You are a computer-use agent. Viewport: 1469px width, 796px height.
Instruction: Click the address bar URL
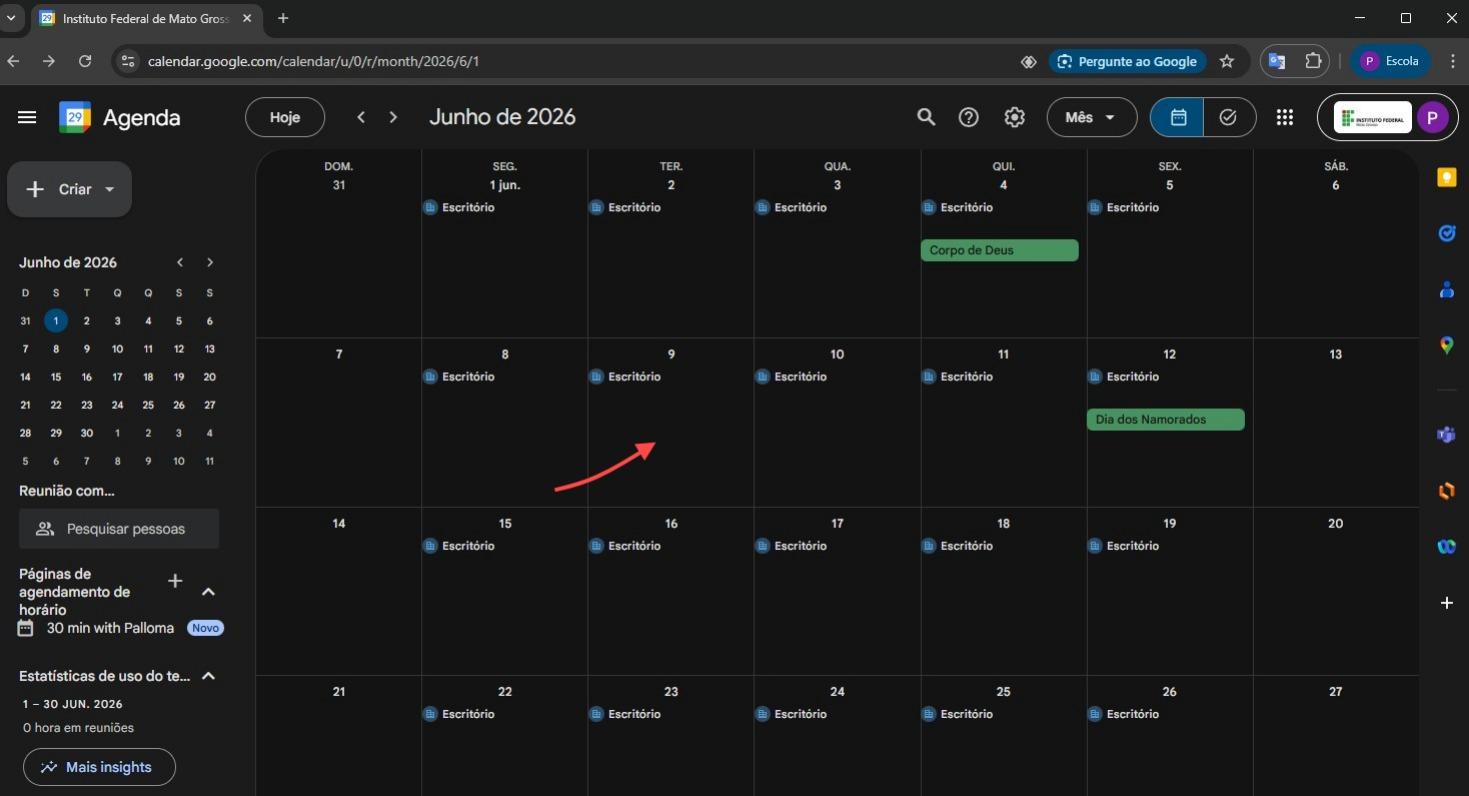point(314,61)
